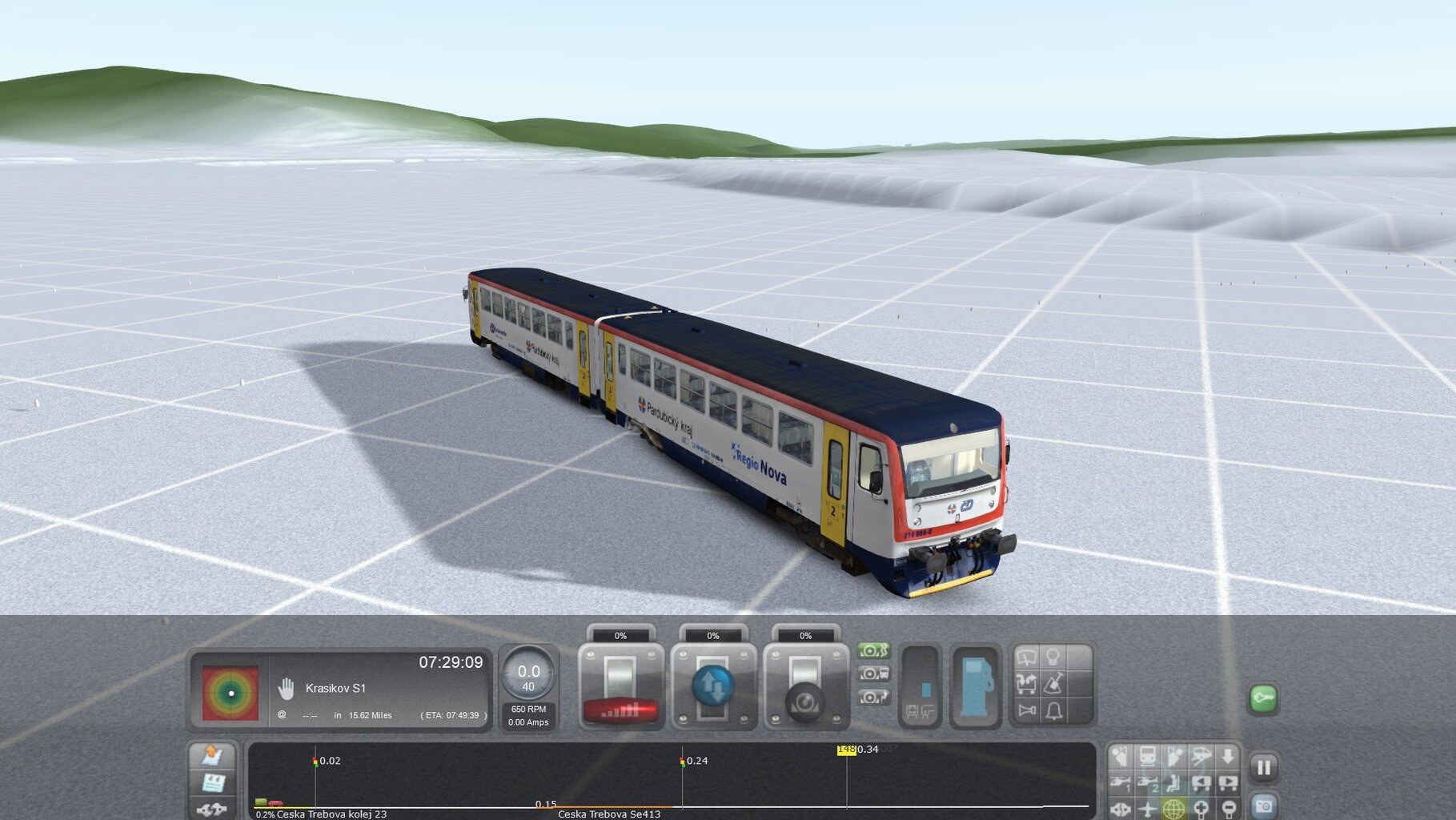The height and width of the screenshot is (820, 1456).
Task: Click the 0.24 signal marker on the track monitor
Action: pos(683,761)
